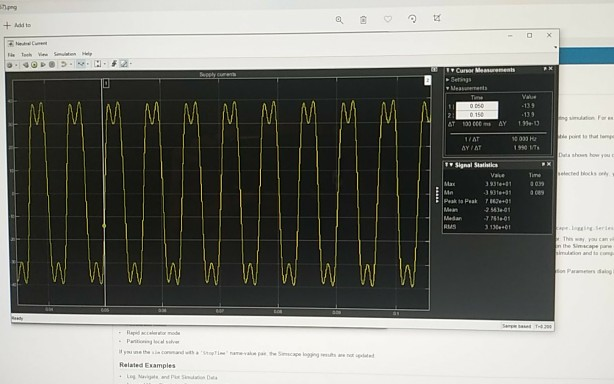Expand the Settings section in Cursor Measurements
Image resolution: width=614 pixels, height=384 pixels.
tap(459, 79)
